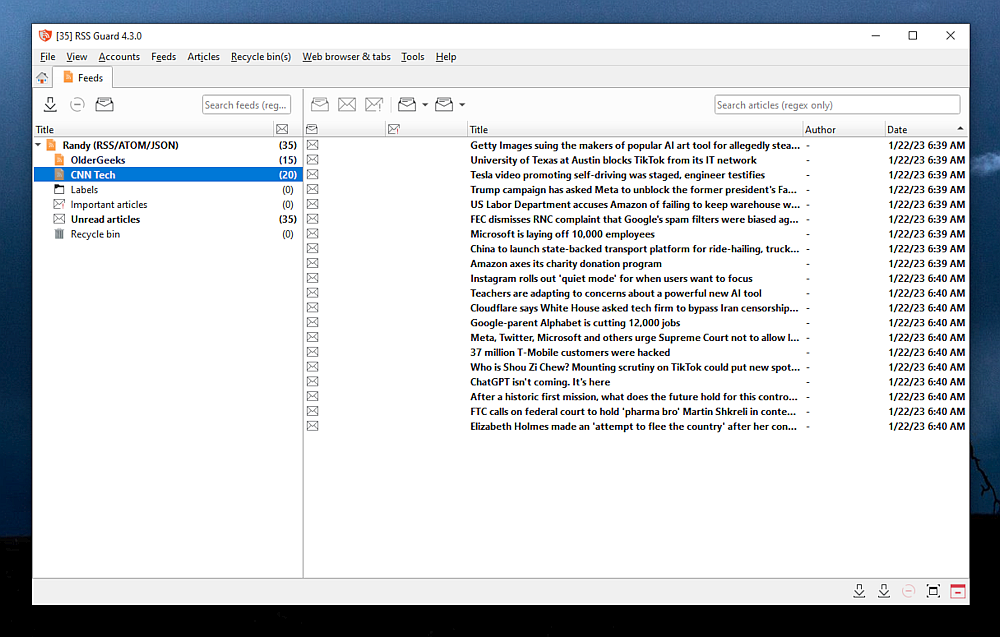Focus the Search feeds input field
1000x637 pixels.
click(x=246, y=105)
